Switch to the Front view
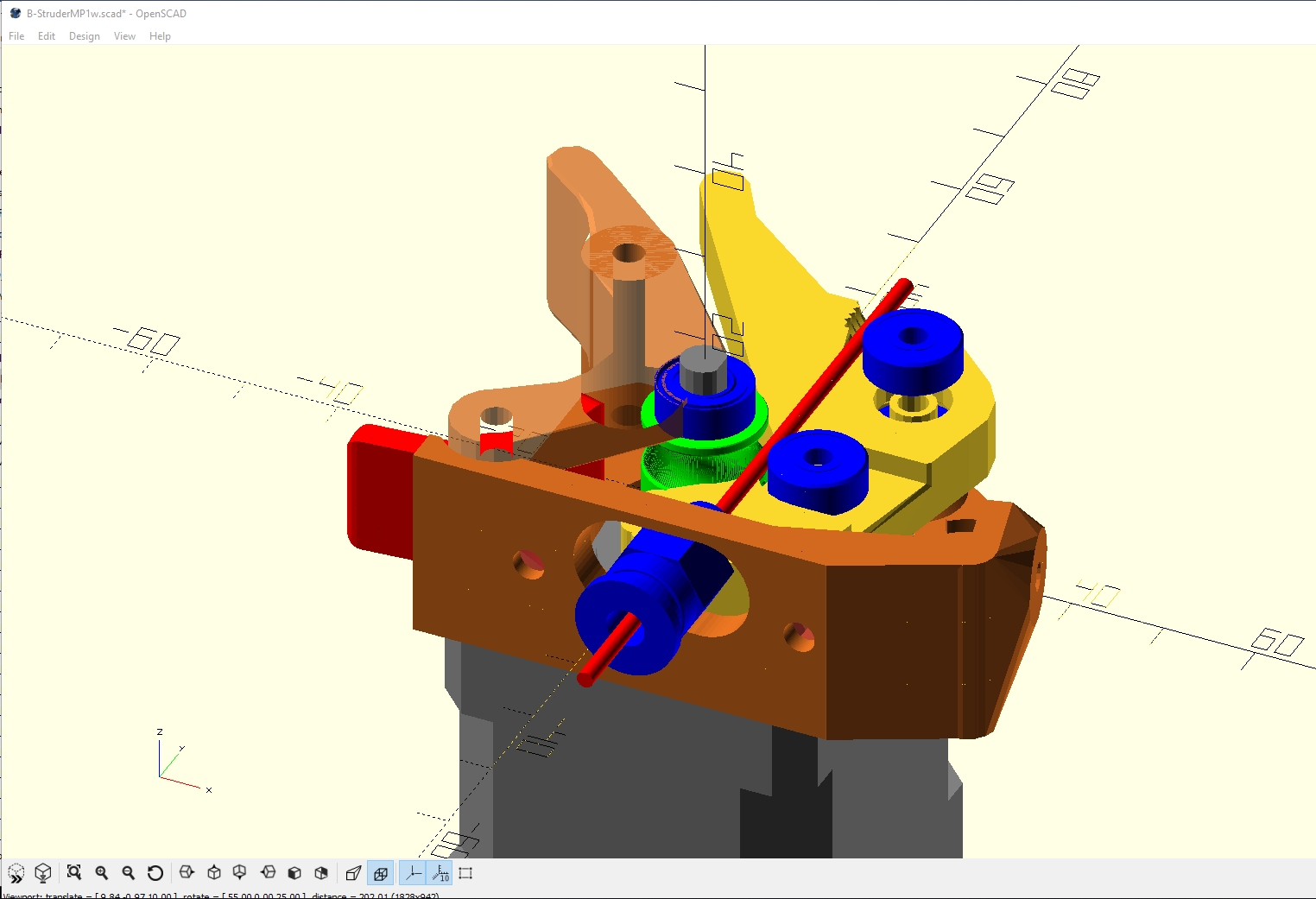Image resolution: width=1316 pixels, height=899 pixels. point(294,873)
